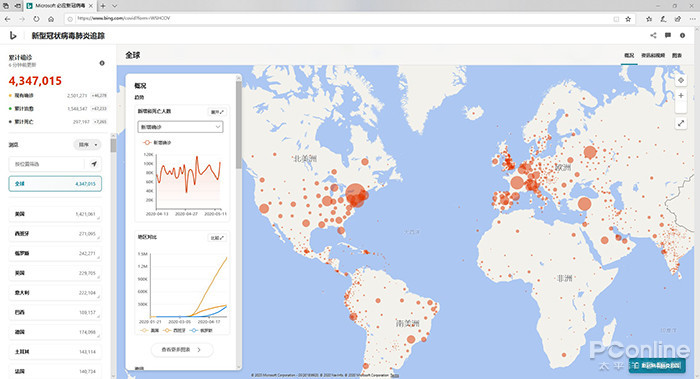
Task: Zoom in the map with plus button
Action: click(681, 96)
